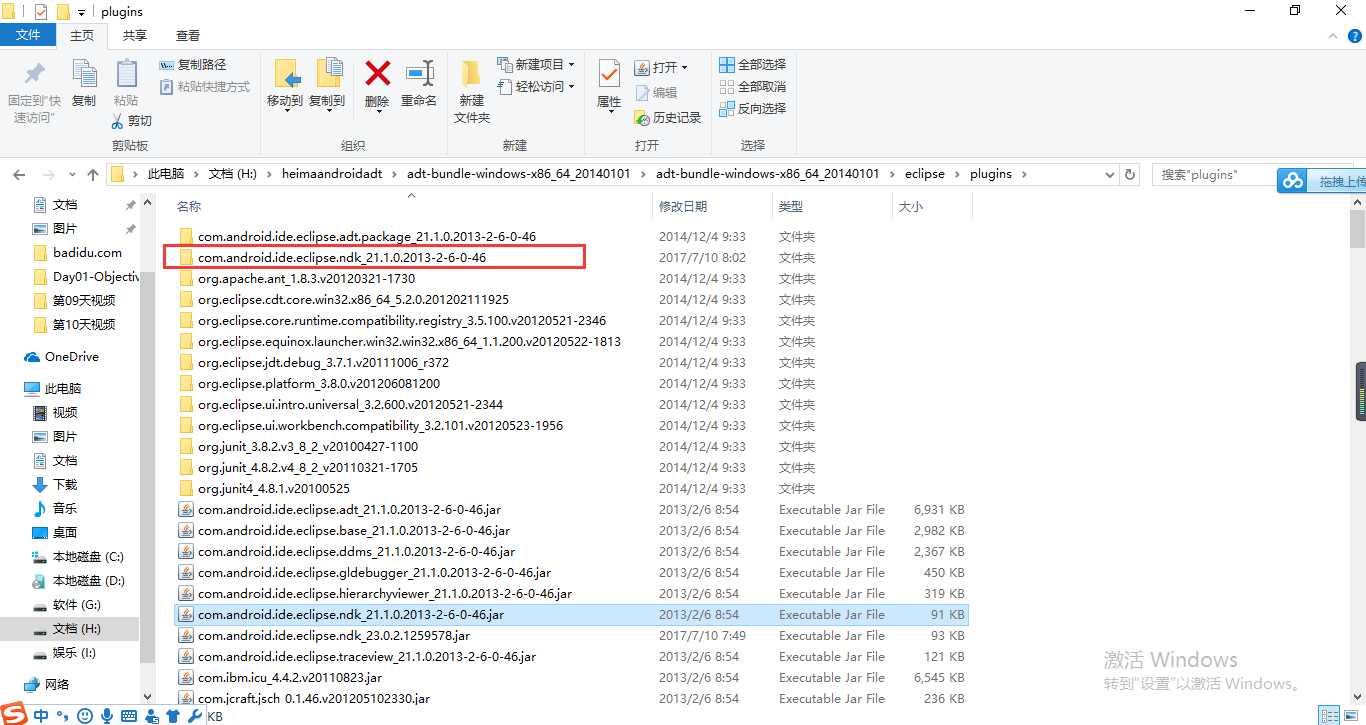Create a folder with 新建文件夹 icon
Viewport: 1366px width, 725px height.
(x=471, y=74)
